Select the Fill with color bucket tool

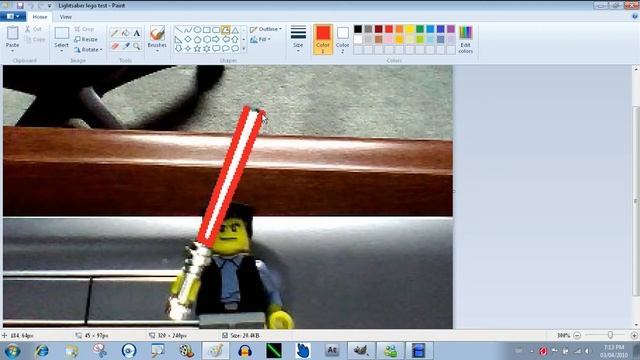(126, 34)
